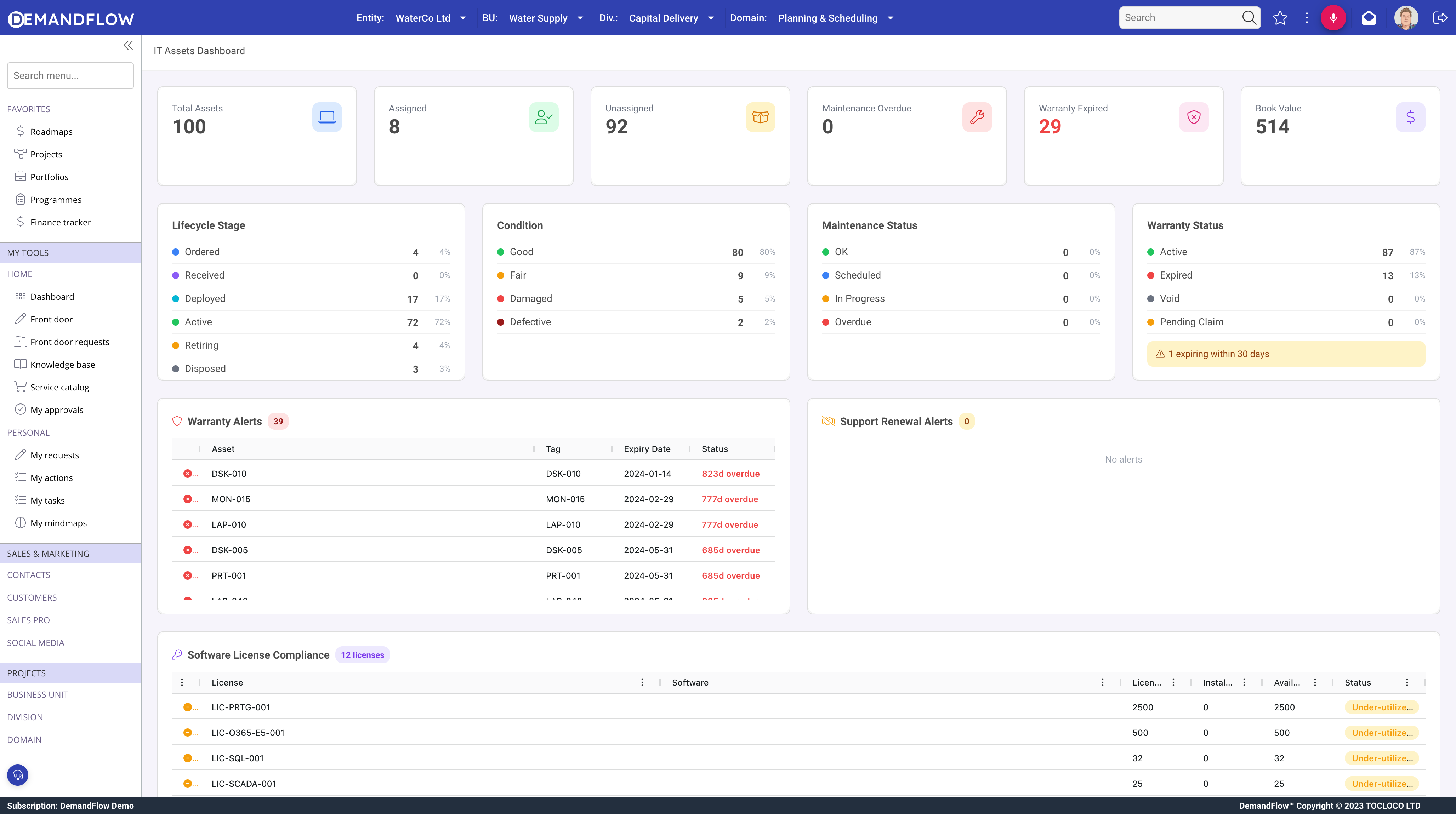1456x814 pixels.
Task: Open the Status column kebab menu
Action: (x=1407, y=682)
